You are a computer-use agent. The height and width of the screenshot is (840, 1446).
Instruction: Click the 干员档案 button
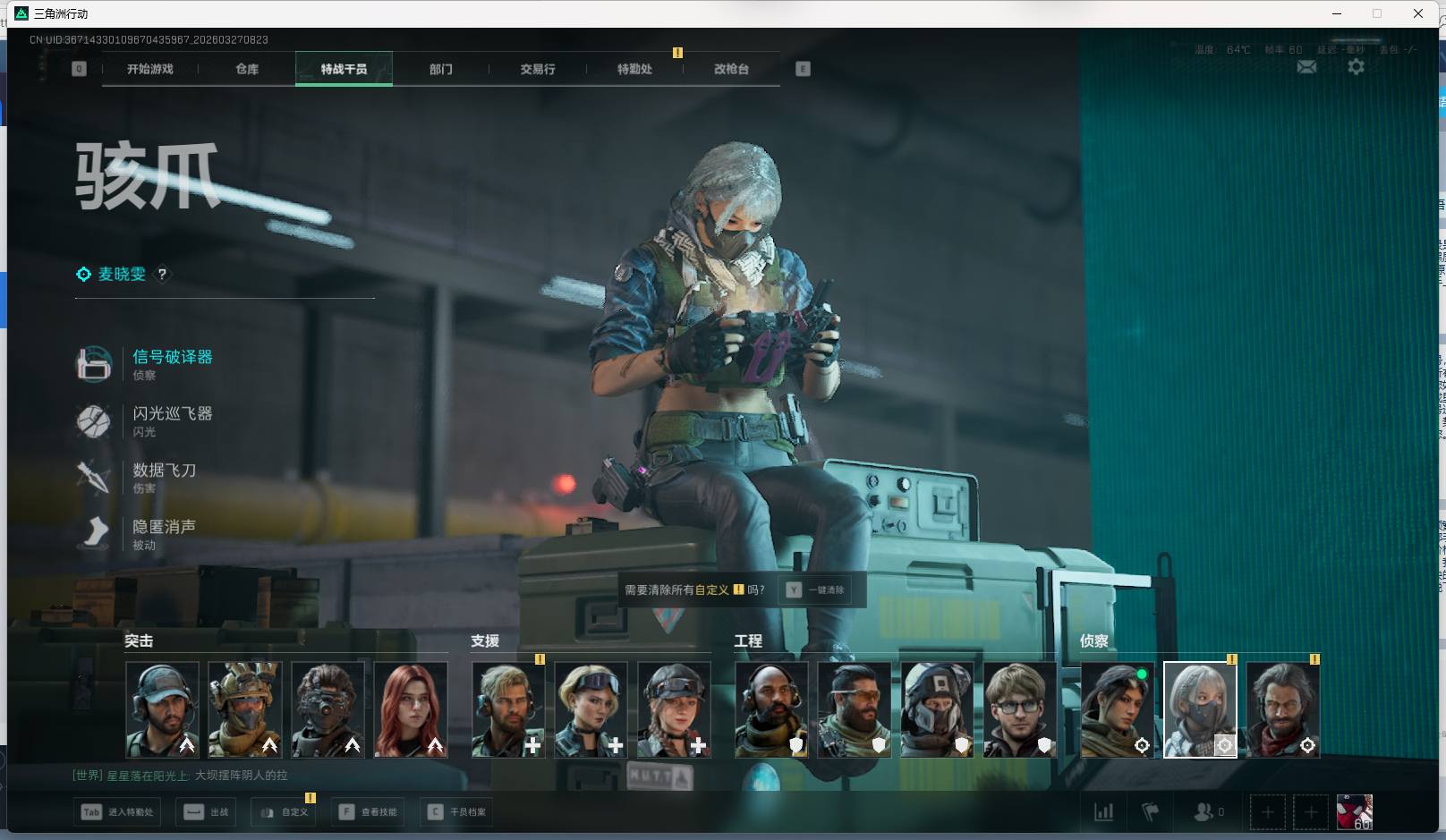[456, 812]
